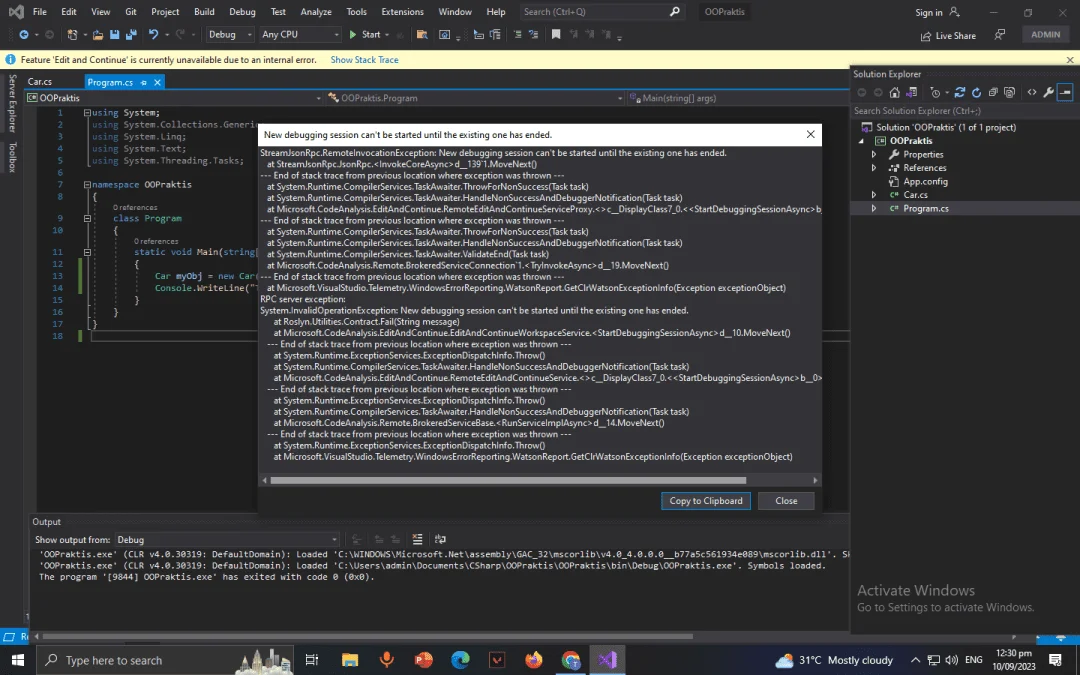Click the Show All Files icon
Image resolution: width=1080 pixels, height=675 pixels.
1009,92
